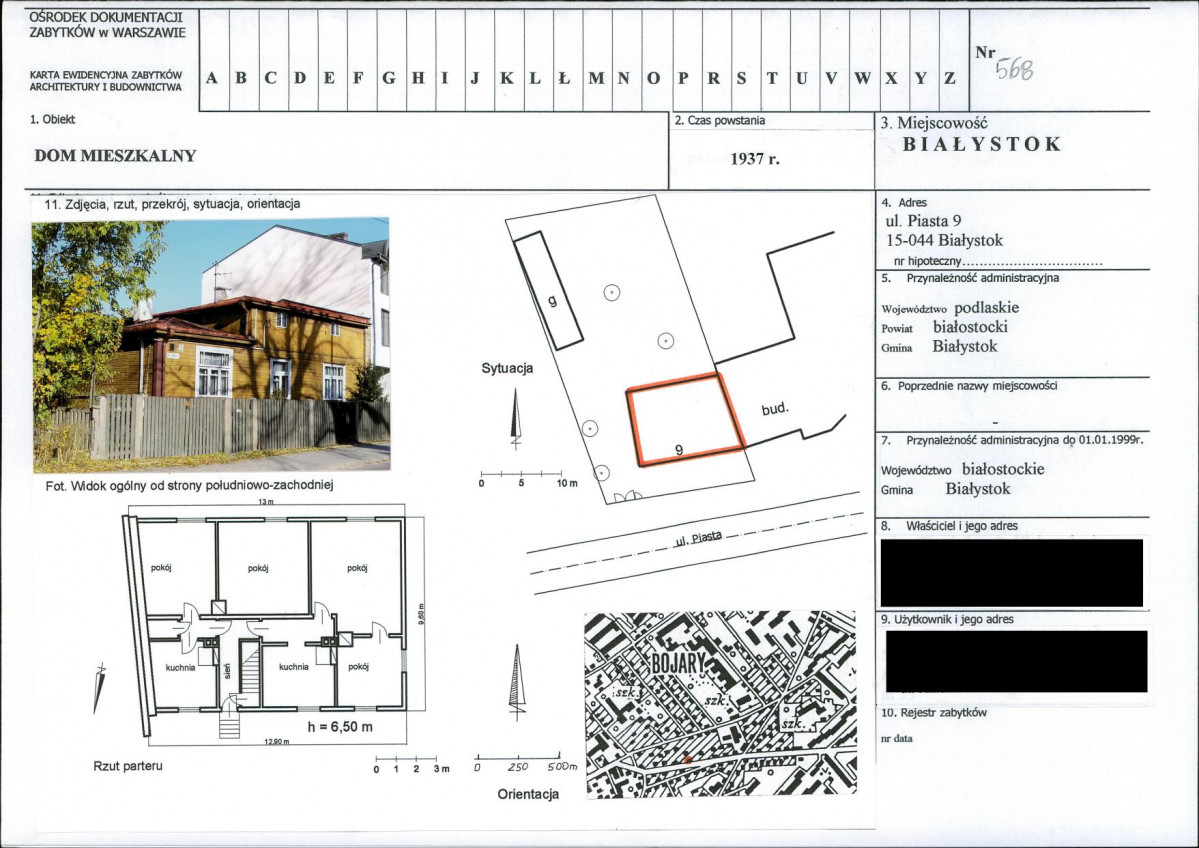Select the letter box "Z" in the header
1199x848 pixels.
coord(951,78)
